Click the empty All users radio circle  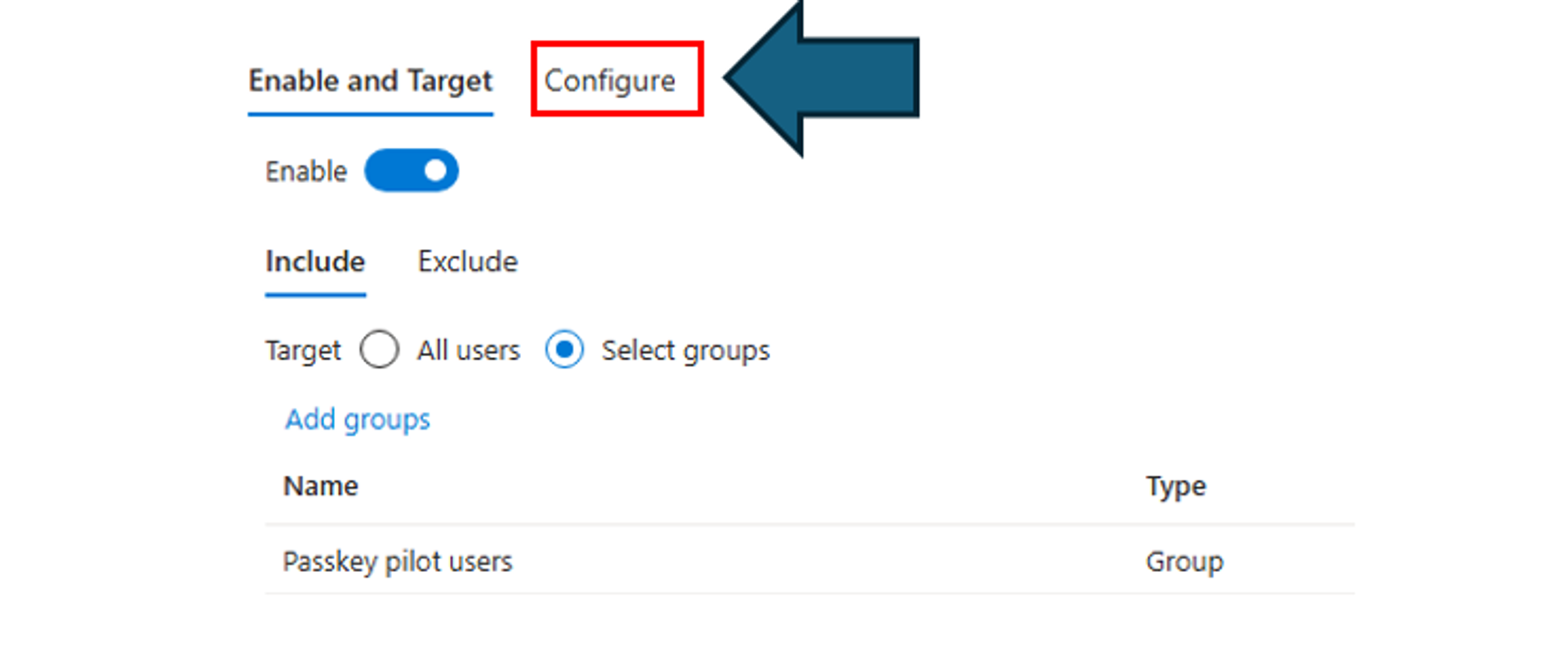pos(378,350)
